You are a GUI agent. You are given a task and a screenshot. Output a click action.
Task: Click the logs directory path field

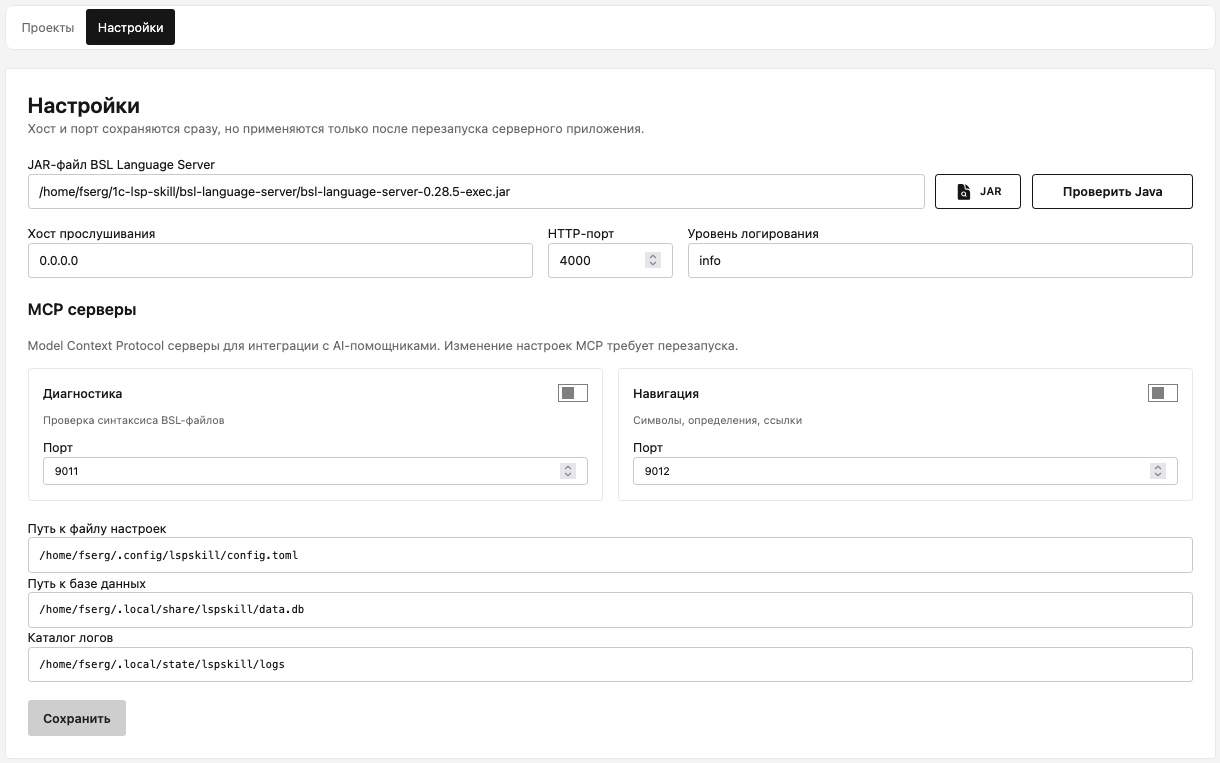(x=610, y=664)
